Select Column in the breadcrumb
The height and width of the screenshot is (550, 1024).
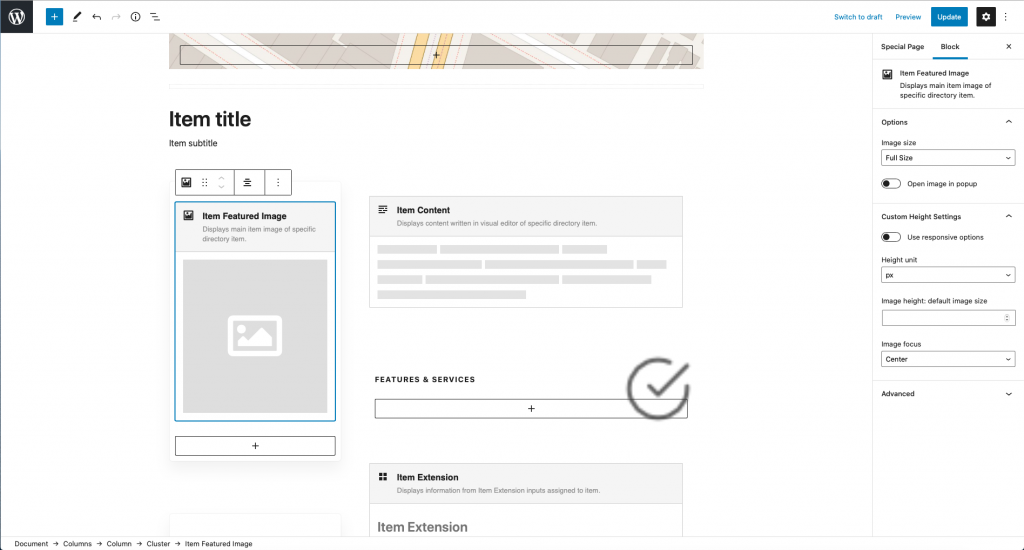119,543
